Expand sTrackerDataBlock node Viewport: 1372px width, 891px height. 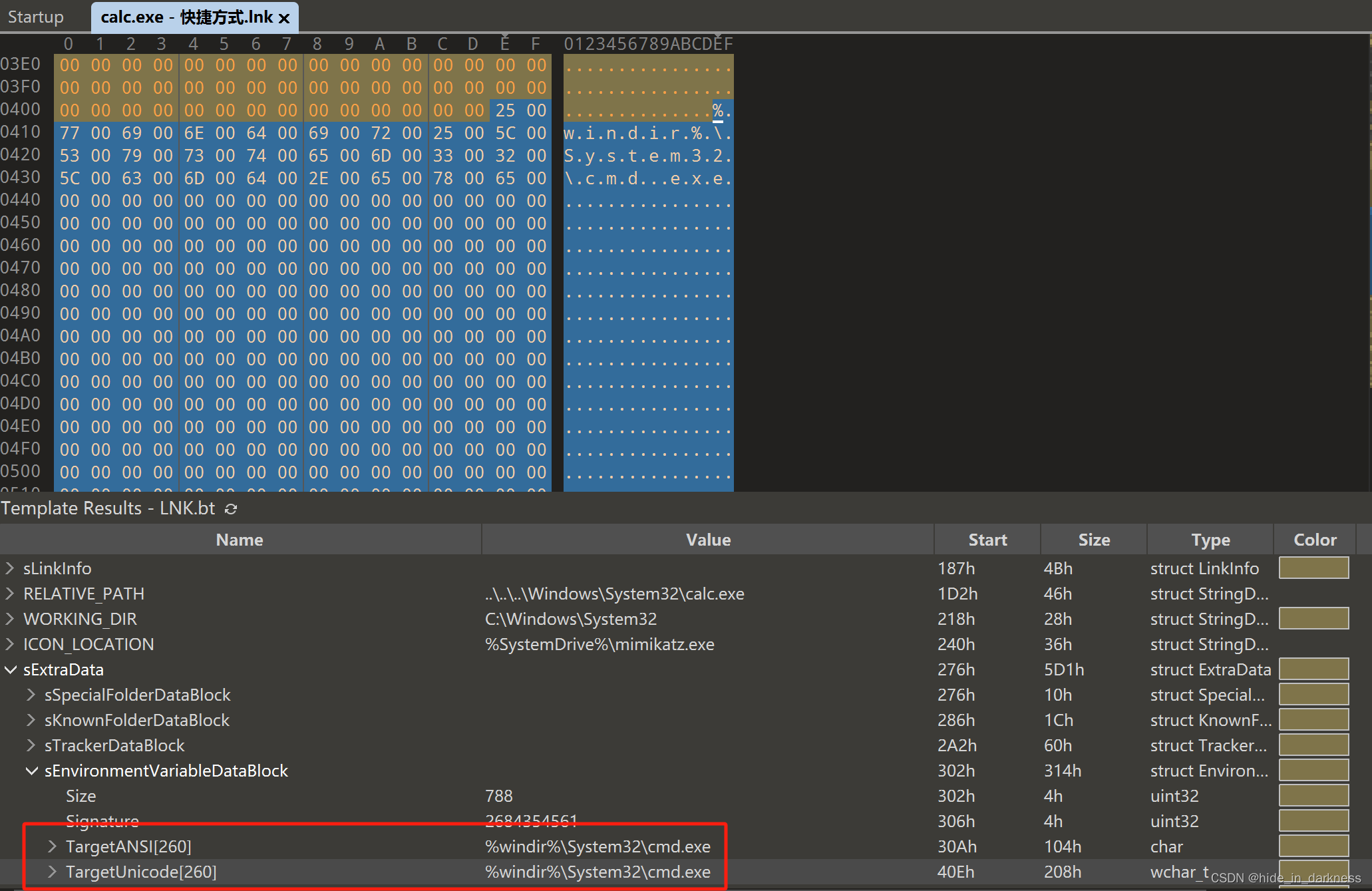[x=31, y=745]
